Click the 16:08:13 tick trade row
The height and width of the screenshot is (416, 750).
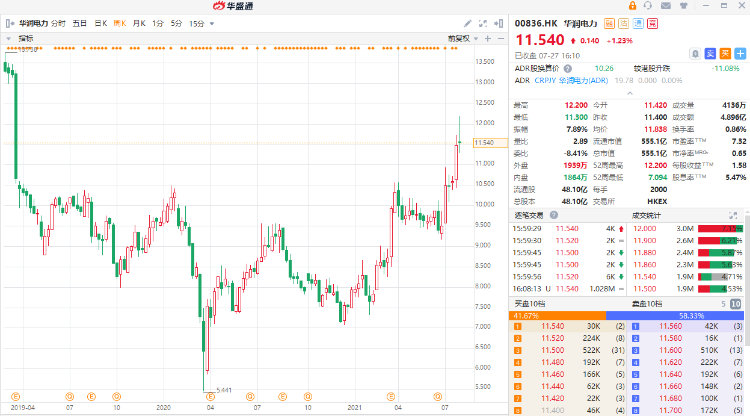click(568, 289)
